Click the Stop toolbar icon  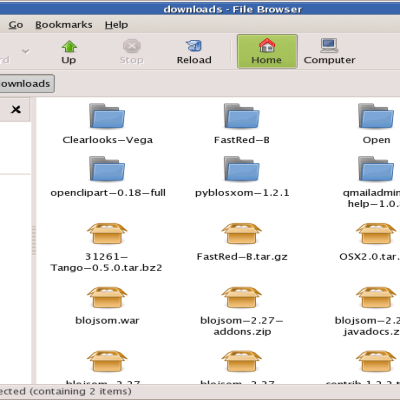pyautogui.click(x=132, y=46)
